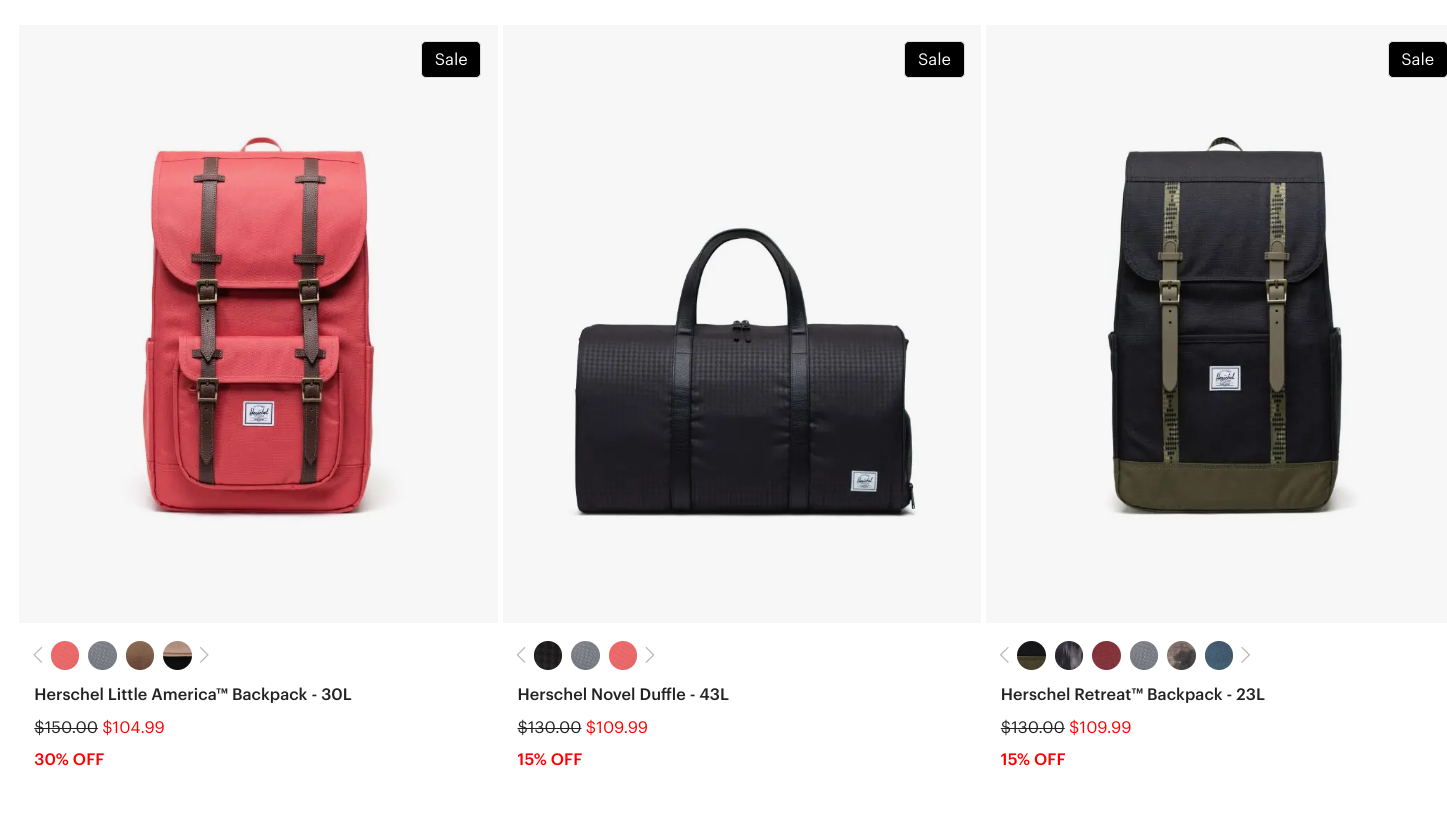The width and height of the screenshot is (1447, 817).
Task: Show previous colors for Retreat Backpack
Action: [x=1004, y=655]
